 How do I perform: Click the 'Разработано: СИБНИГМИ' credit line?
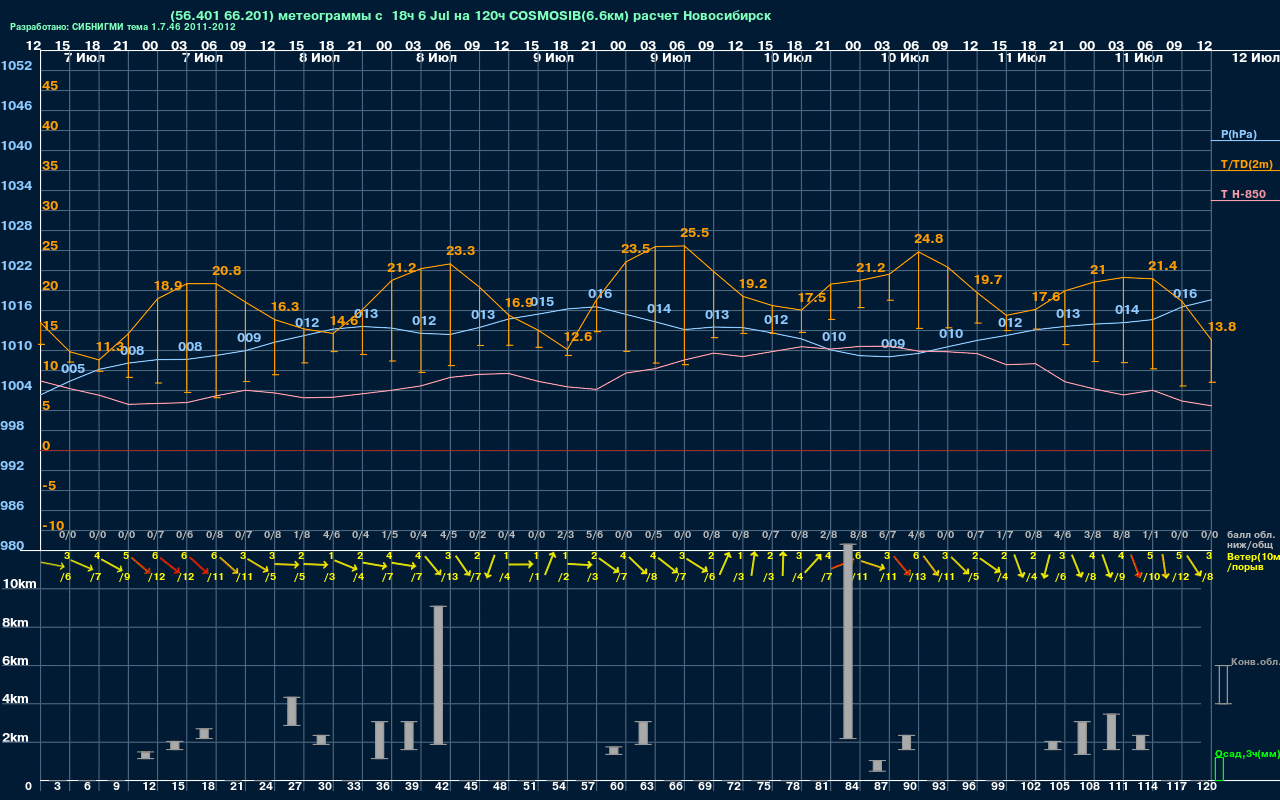pyautogui.click(x=123, y=27)
